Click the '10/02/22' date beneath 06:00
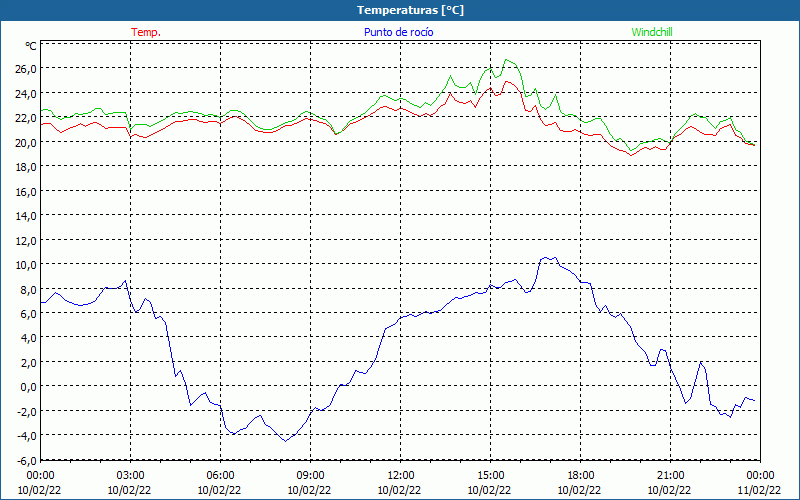Screen dimensions: 800x500 click(219, 490)
